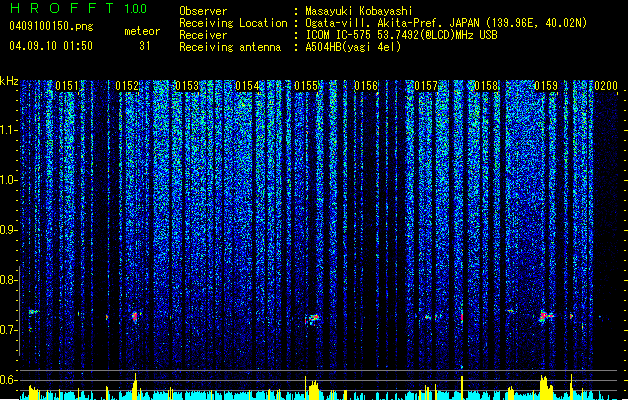The height and width of the screenshot is (400, 629).
Task: Click the kHz axis unit label
Action: 9,81
